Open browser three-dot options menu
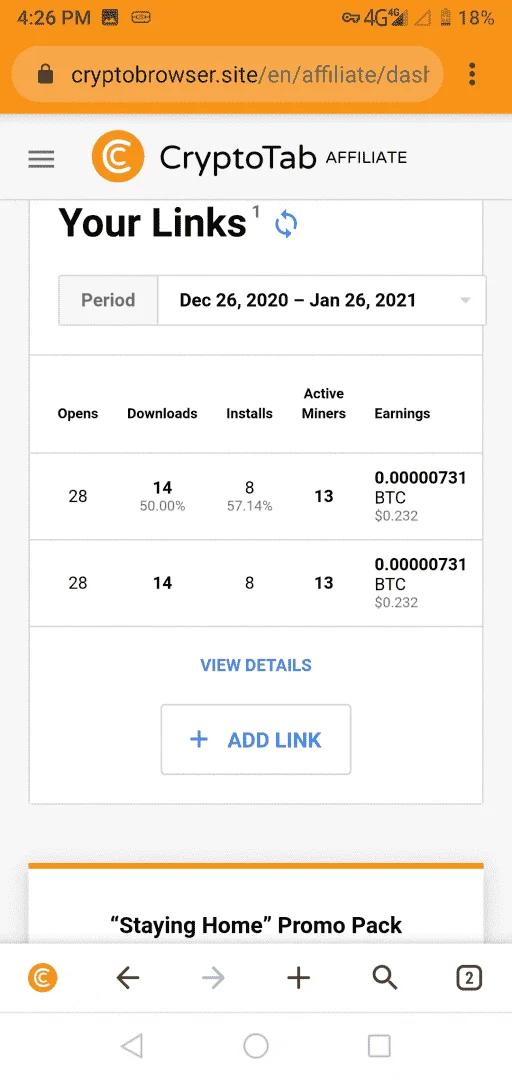Viewport: 512px width, 1080px height. click(x=472, y=74)
